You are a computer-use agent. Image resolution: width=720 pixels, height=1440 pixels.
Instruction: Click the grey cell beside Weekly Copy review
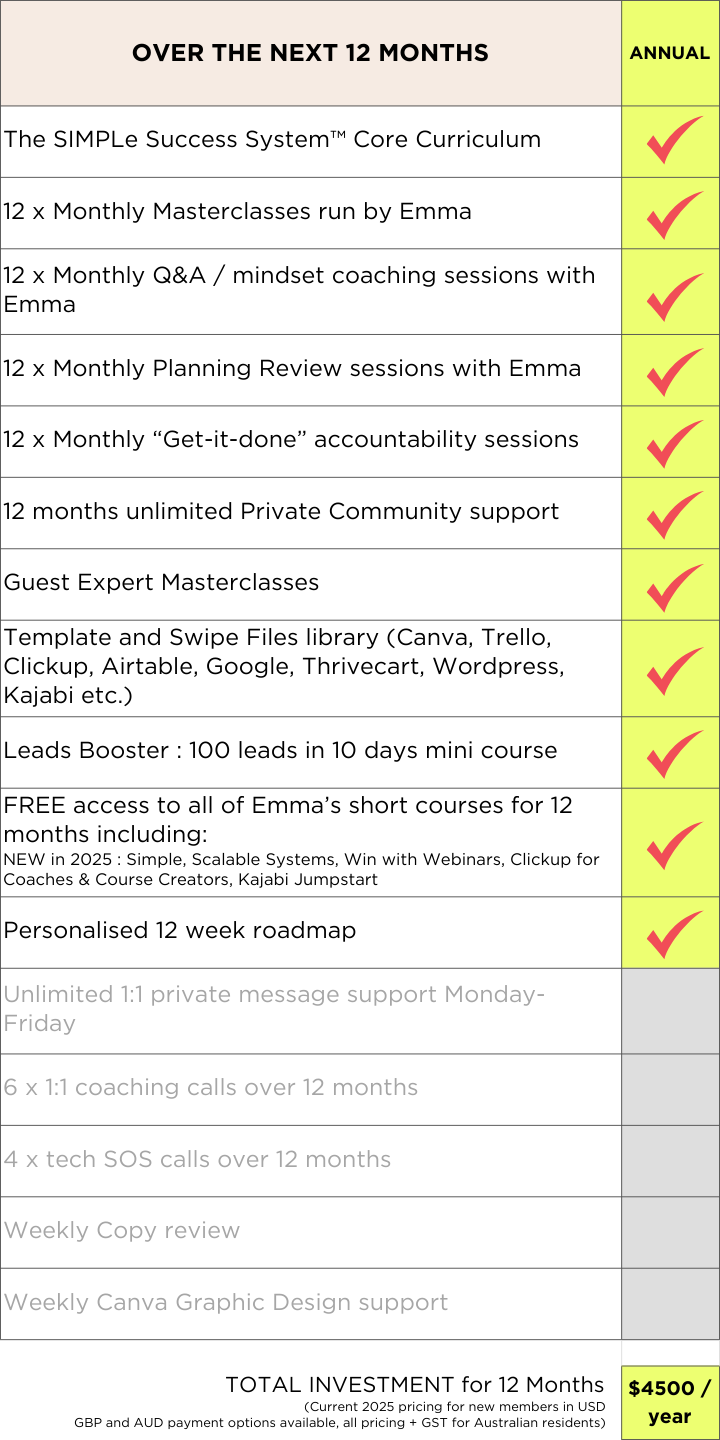(x=670, y=1233)
